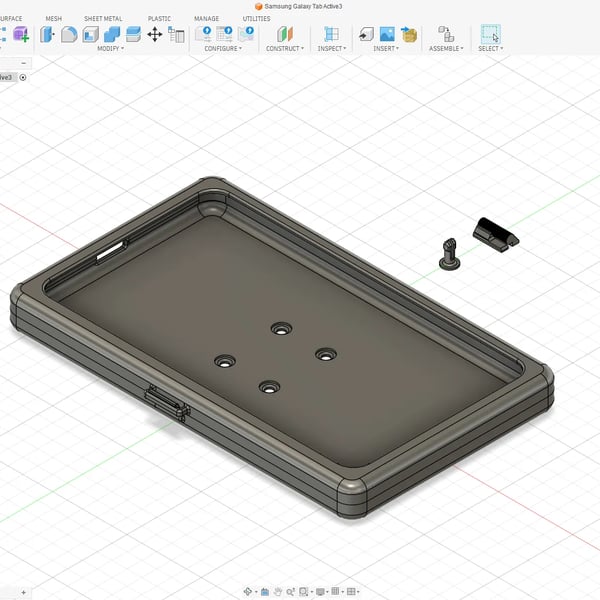Click the Insert Derive icon

[366, 34]
